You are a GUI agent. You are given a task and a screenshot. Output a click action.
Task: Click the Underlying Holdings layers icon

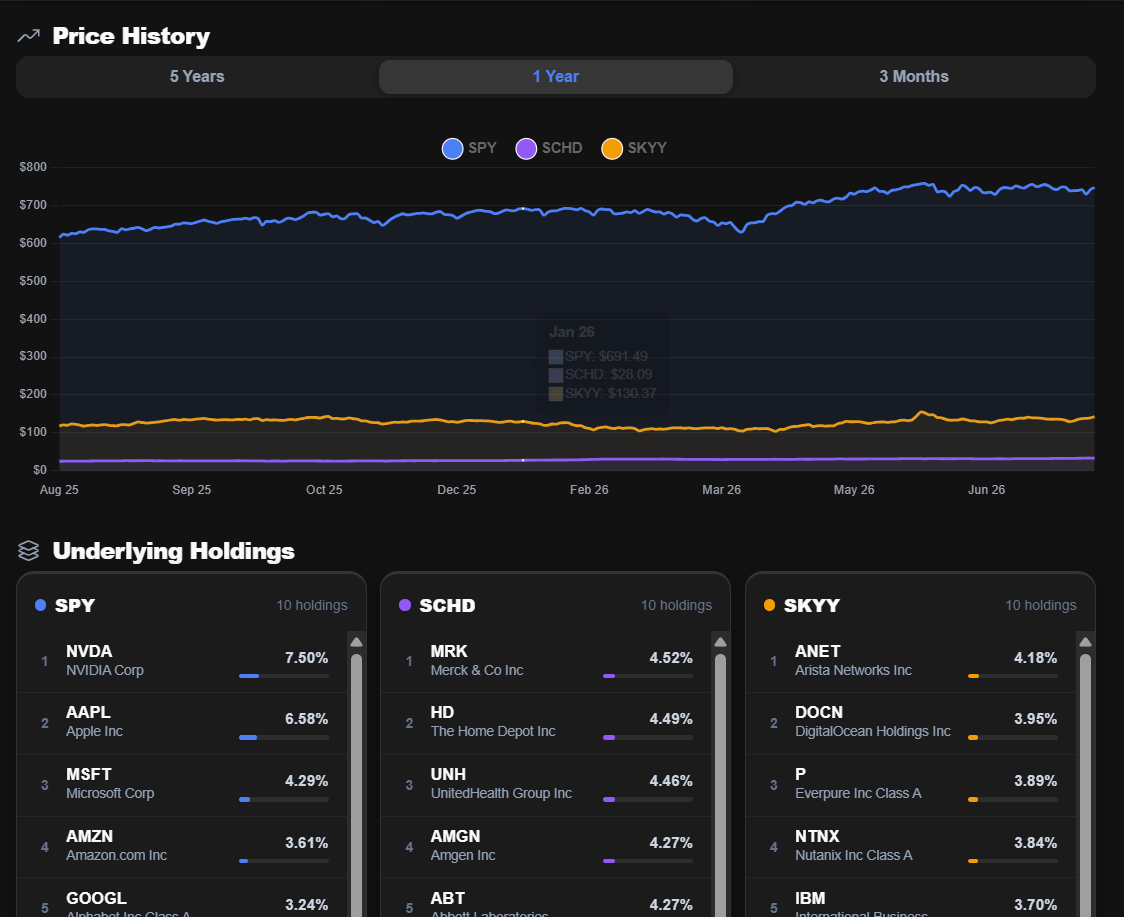click(x=29, y=551)
